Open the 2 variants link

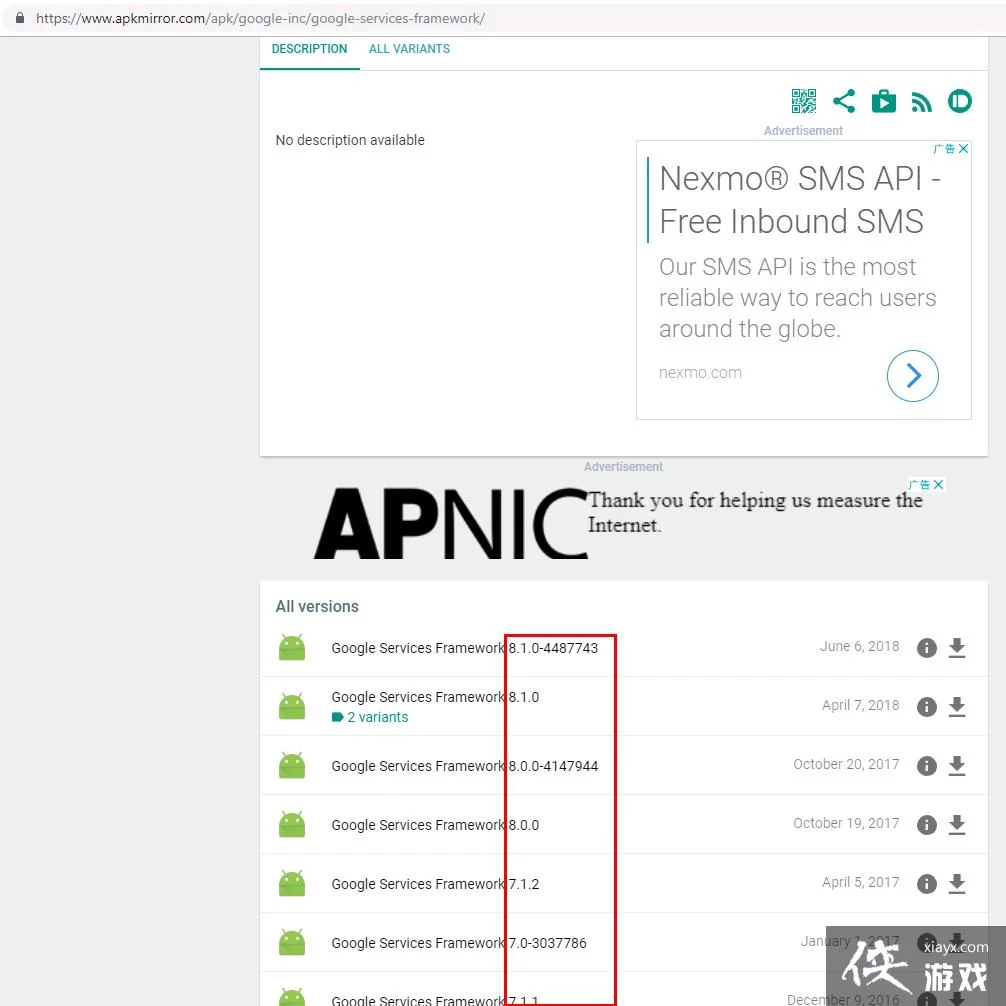click(x=370, y=717)
